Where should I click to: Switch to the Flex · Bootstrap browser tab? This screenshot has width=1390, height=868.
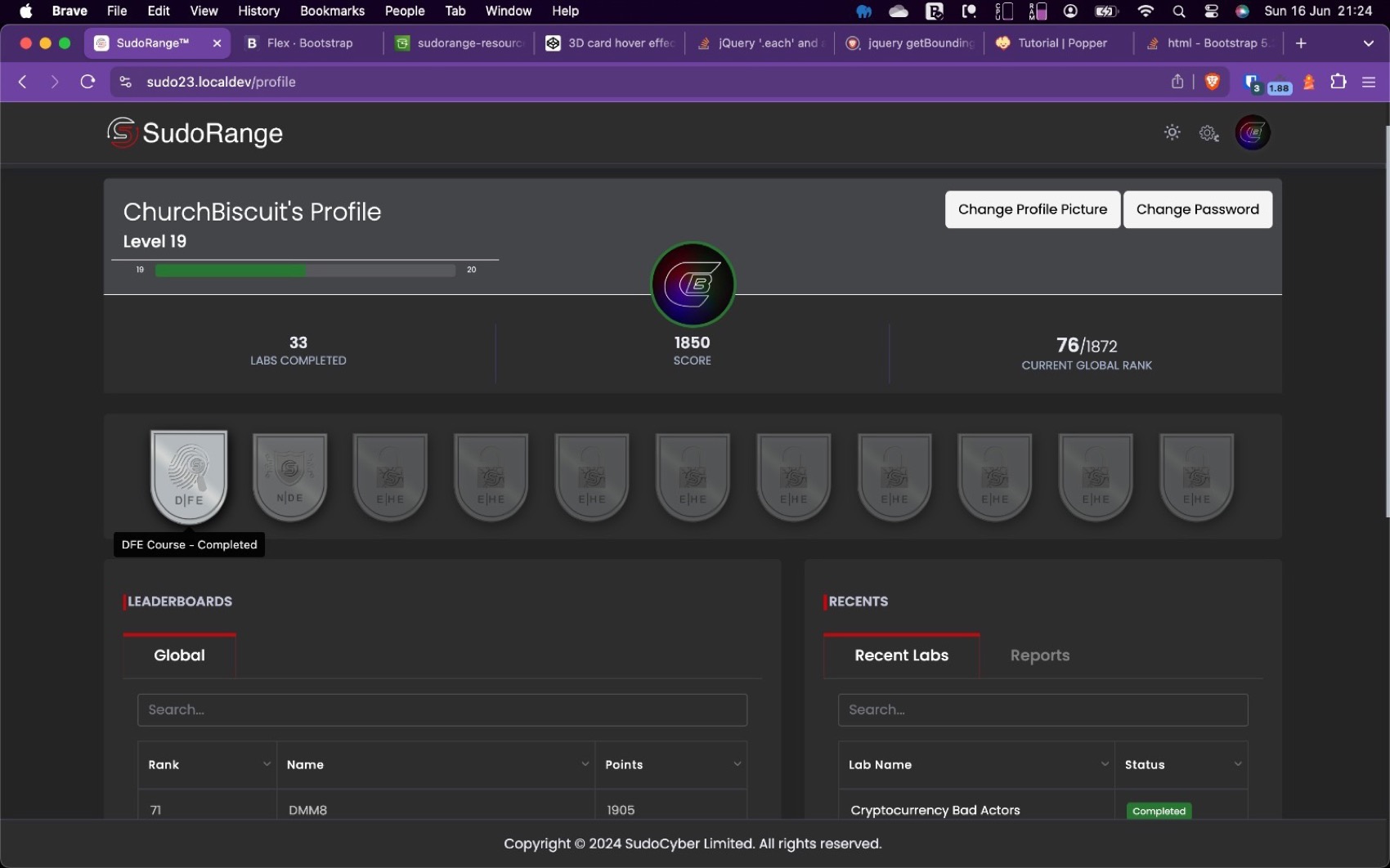pos(309,43)
